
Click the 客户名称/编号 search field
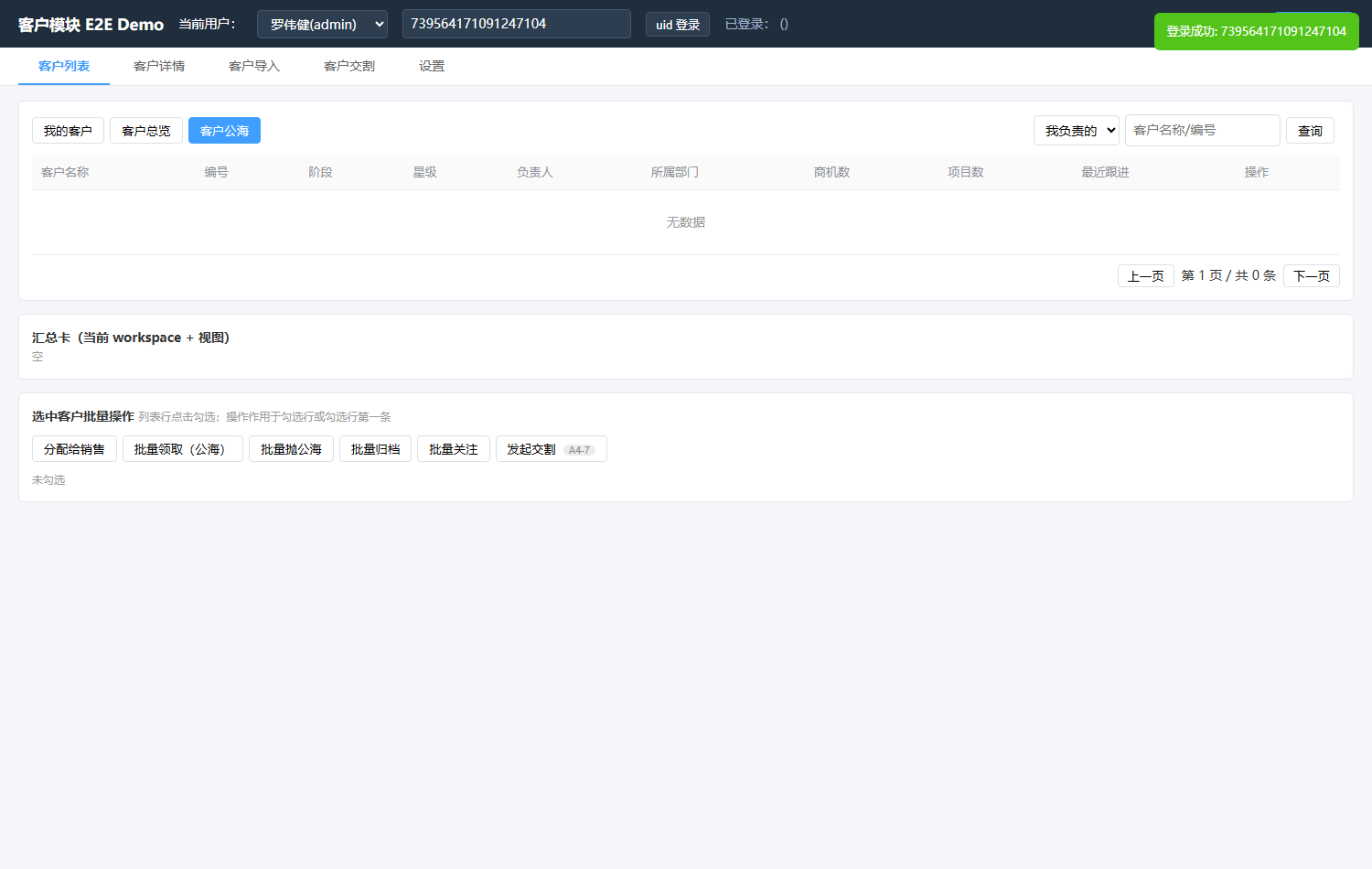click(x=1203, y=130)
